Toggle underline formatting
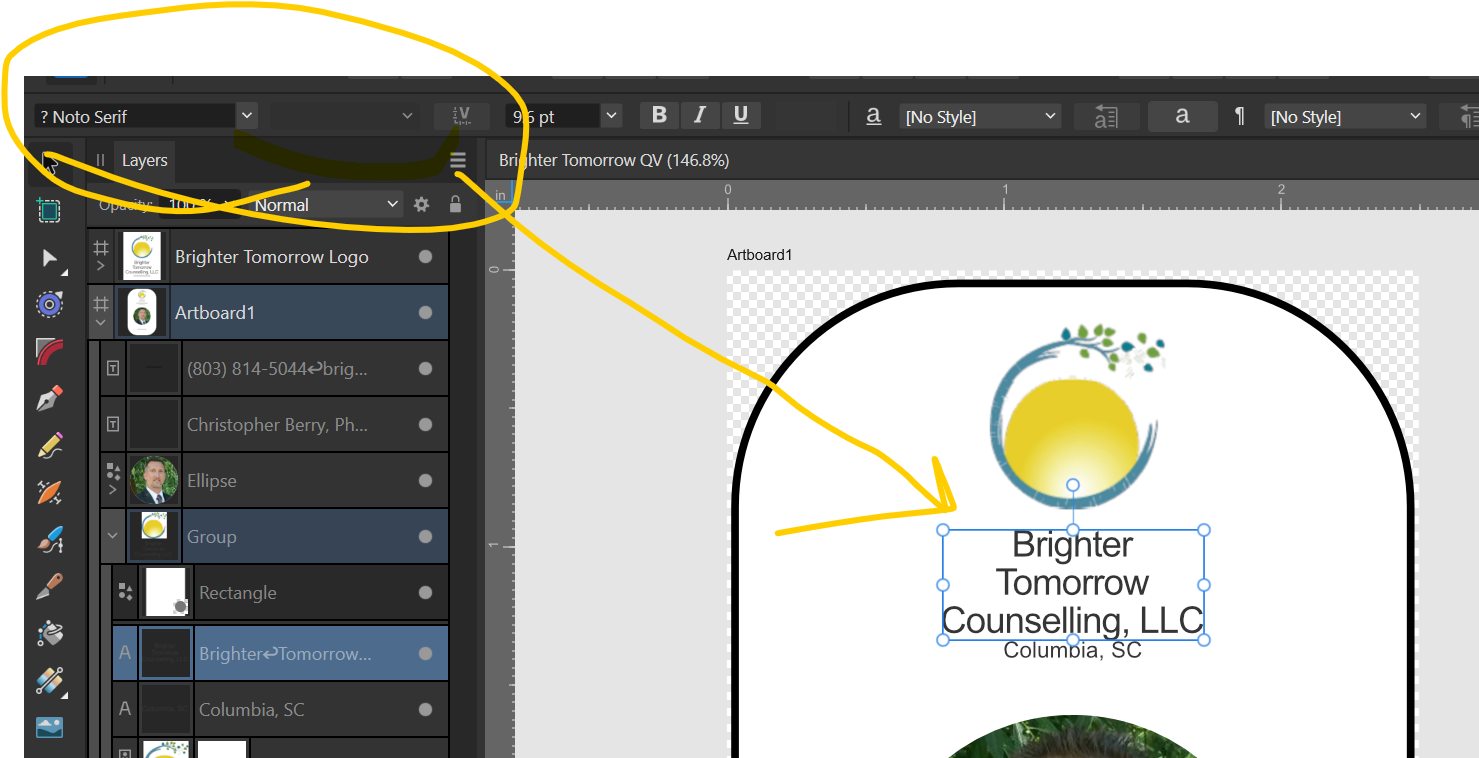 741,115
